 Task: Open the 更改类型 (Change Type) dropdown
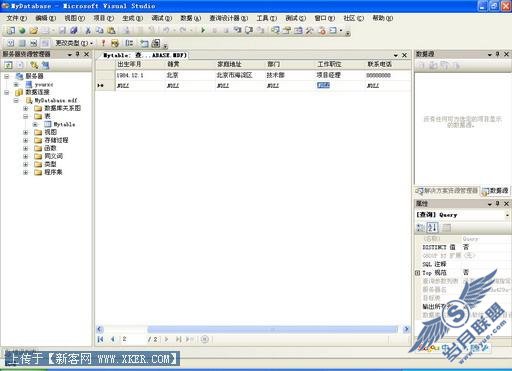pos(74,43)
